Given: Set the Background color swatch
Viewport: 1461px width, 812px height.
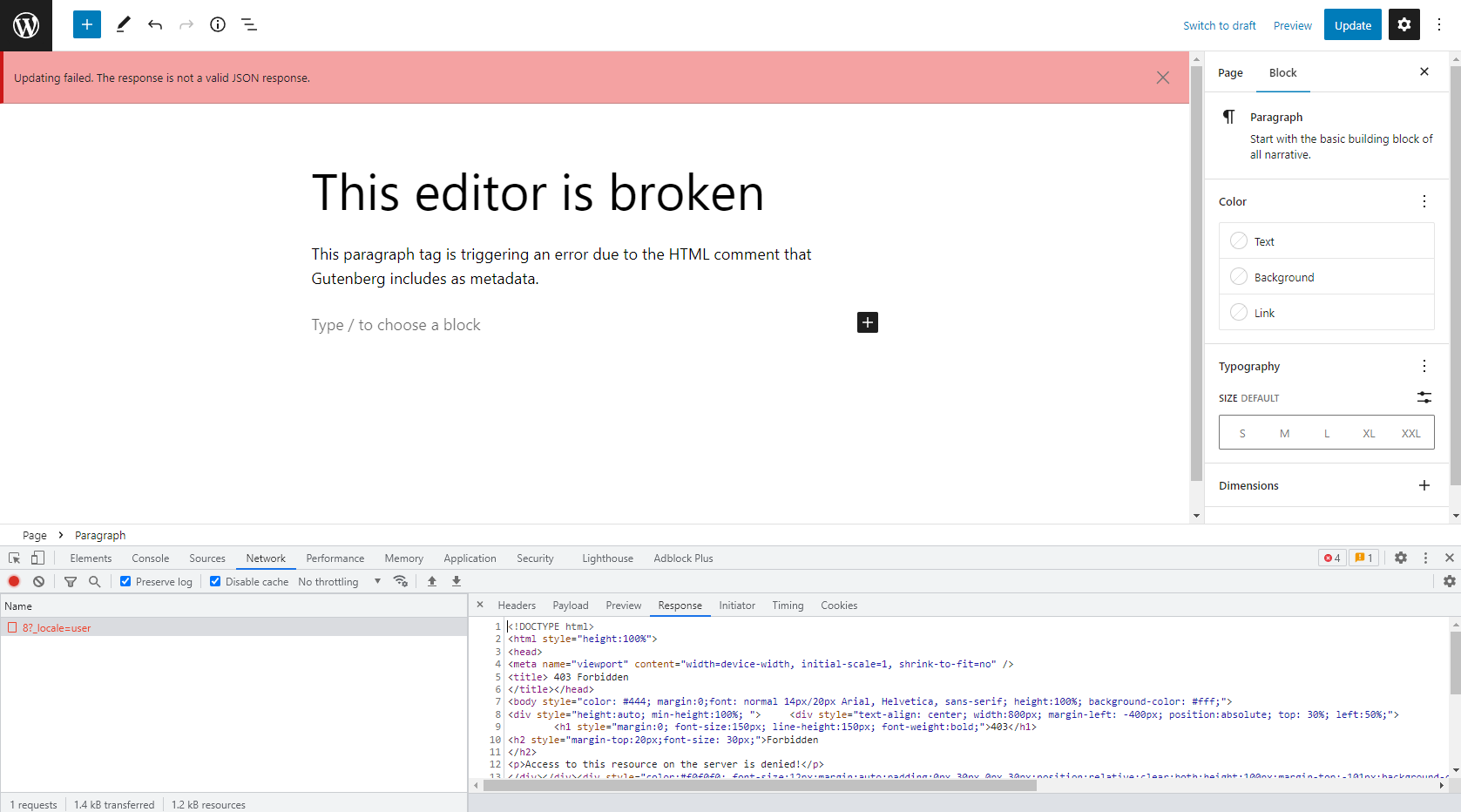Looking at the screenshot, I should [x=1239, y=276].
